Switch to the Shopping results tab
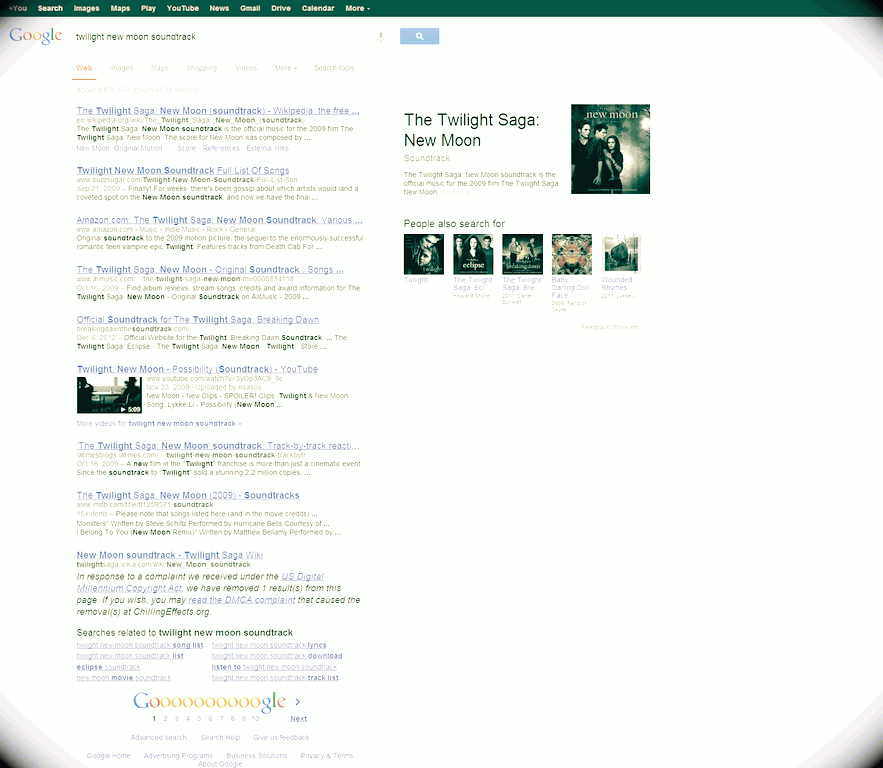Image resolution: width=883 pixels, height=768 pixels. pos(202,68)
